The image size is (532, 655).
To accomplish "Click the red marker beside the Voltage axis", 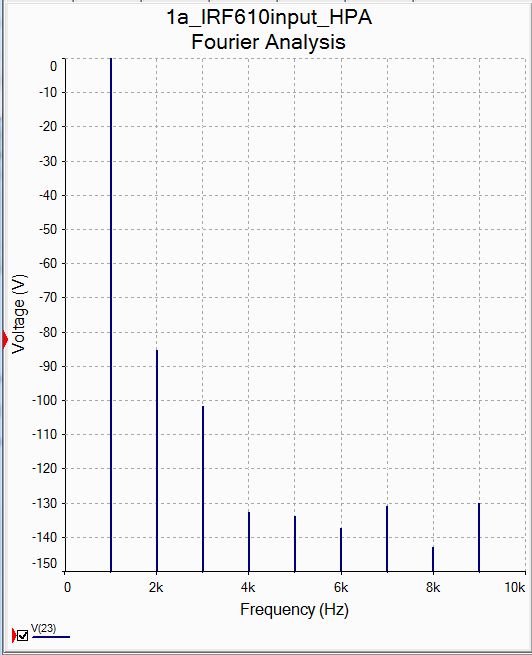I will tap(5, 339).
